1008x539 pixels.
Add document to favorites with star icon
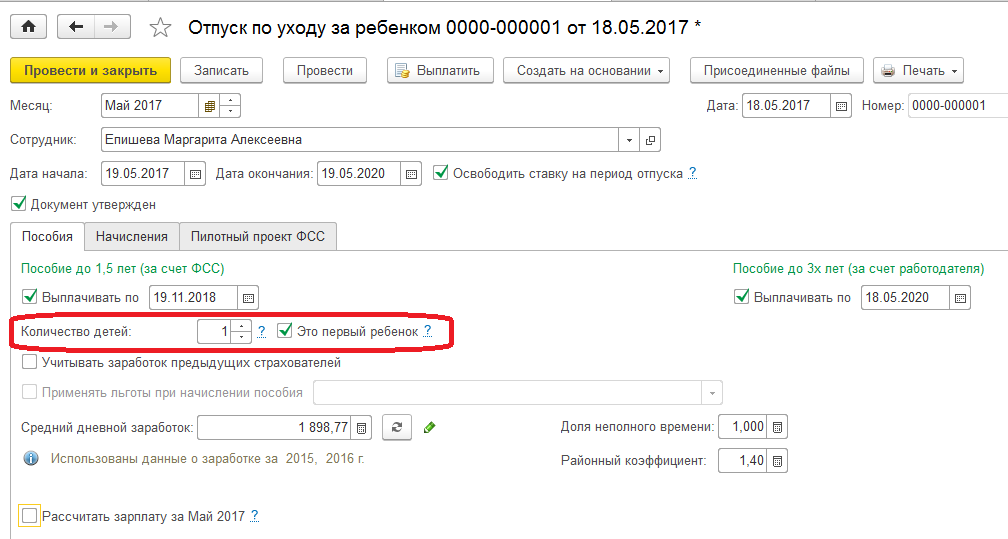(x=160, y=28)
